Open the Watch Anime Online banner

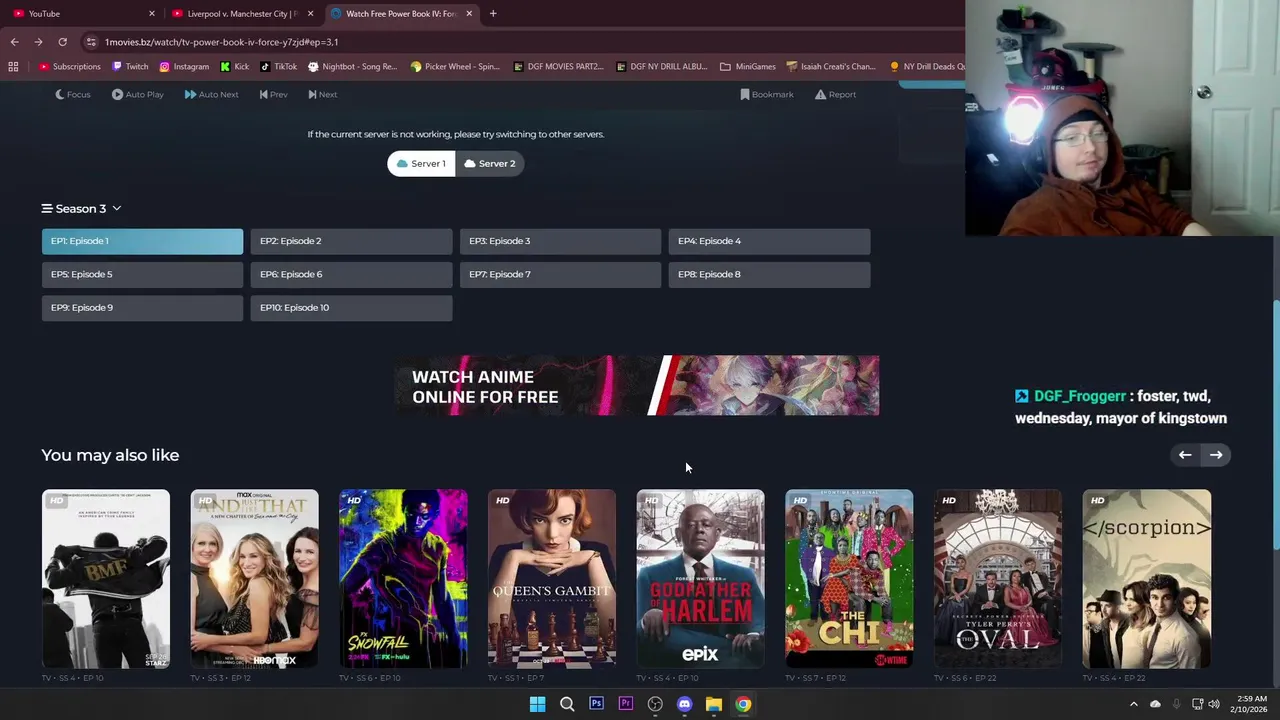pyautogui.click(x=637, y=386)
